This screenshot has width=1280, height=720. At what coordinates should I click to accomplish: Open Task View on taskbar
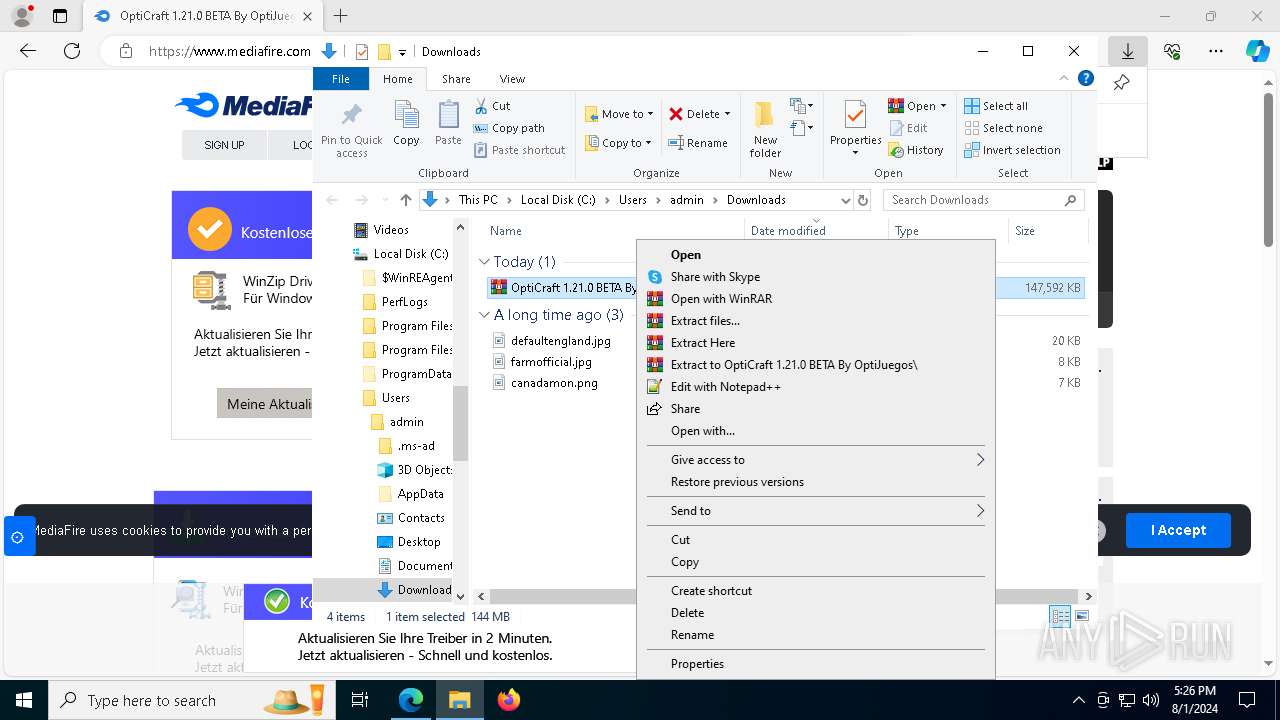coord(360,700)
